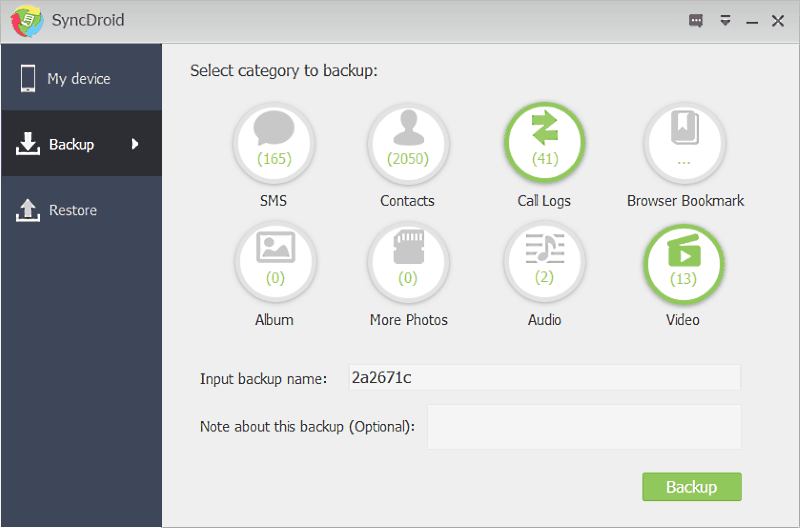Expand the Backup arrow in sidebar

coord(135,144)
